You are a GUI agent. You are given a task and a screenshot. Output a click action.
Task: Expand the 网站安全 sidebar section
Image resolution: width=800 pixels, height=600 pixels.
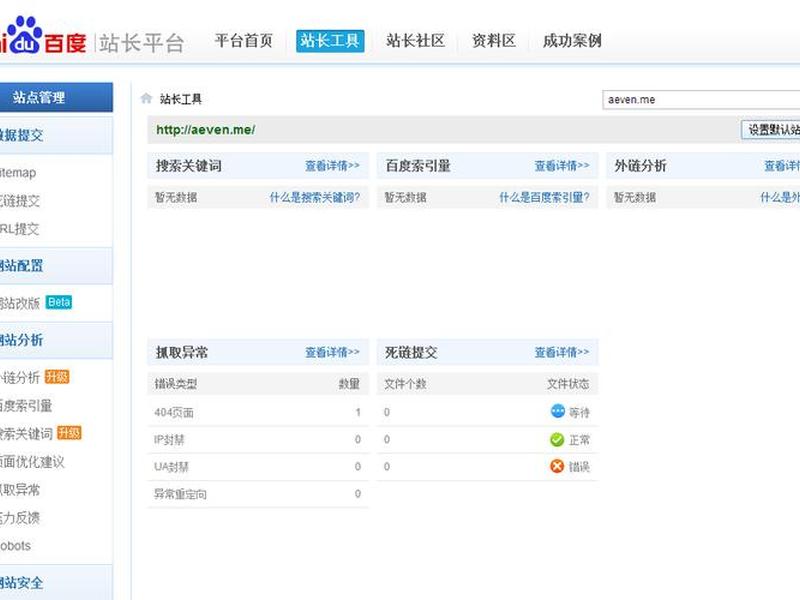[56, 582]
